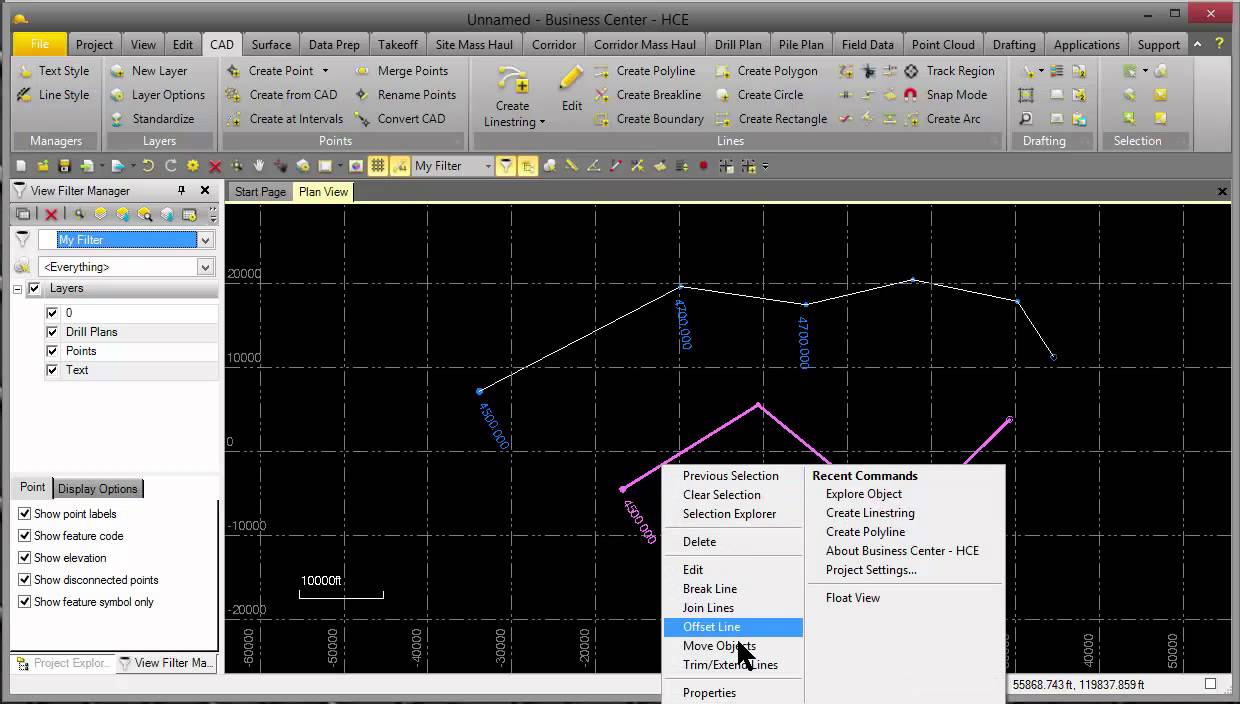Switch to the Start Page tab

coord(260,192)
